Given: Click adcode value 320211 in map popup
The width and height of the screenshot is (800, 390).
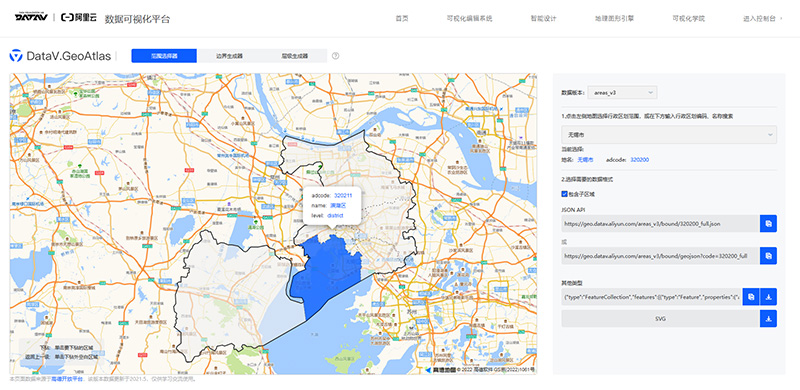Looking at the screenshot, I should [343, 196].
